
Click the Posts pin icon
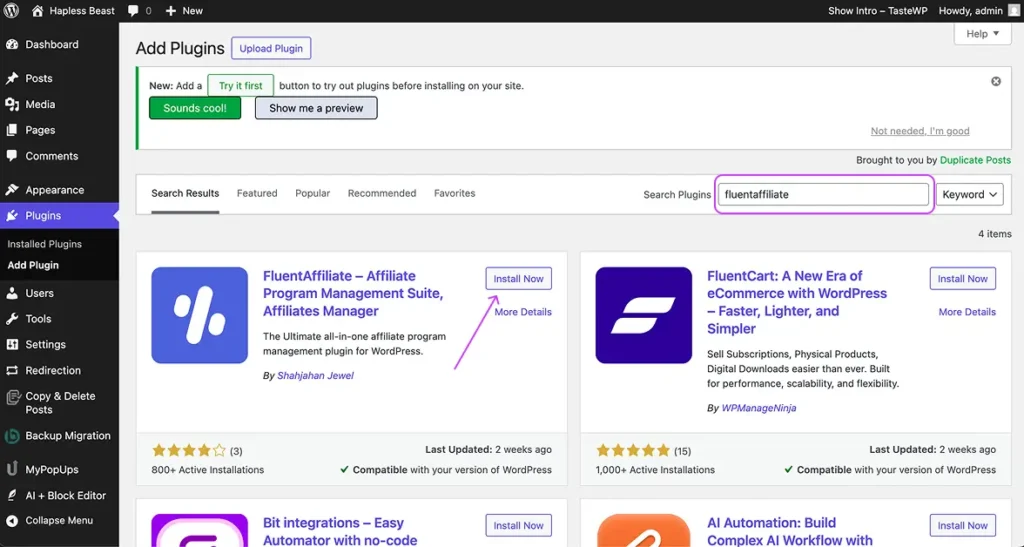coord(12,78)
